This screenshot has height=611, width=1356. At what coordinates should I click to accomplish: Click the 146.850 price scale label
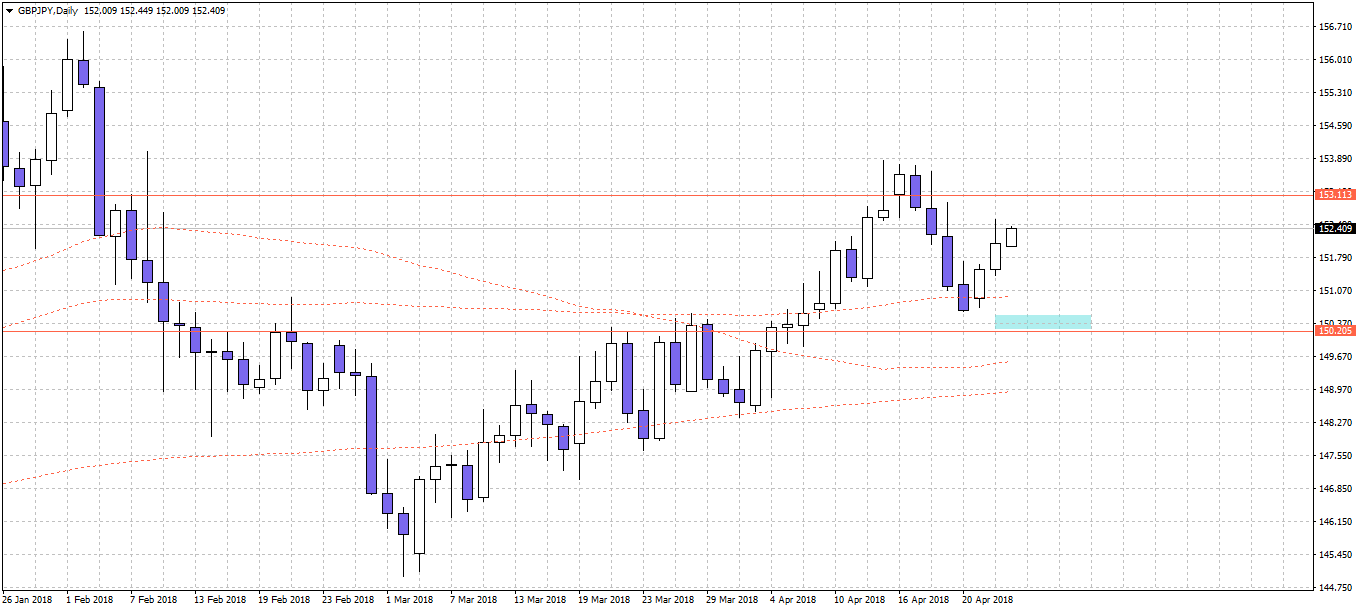[1336, 488]
